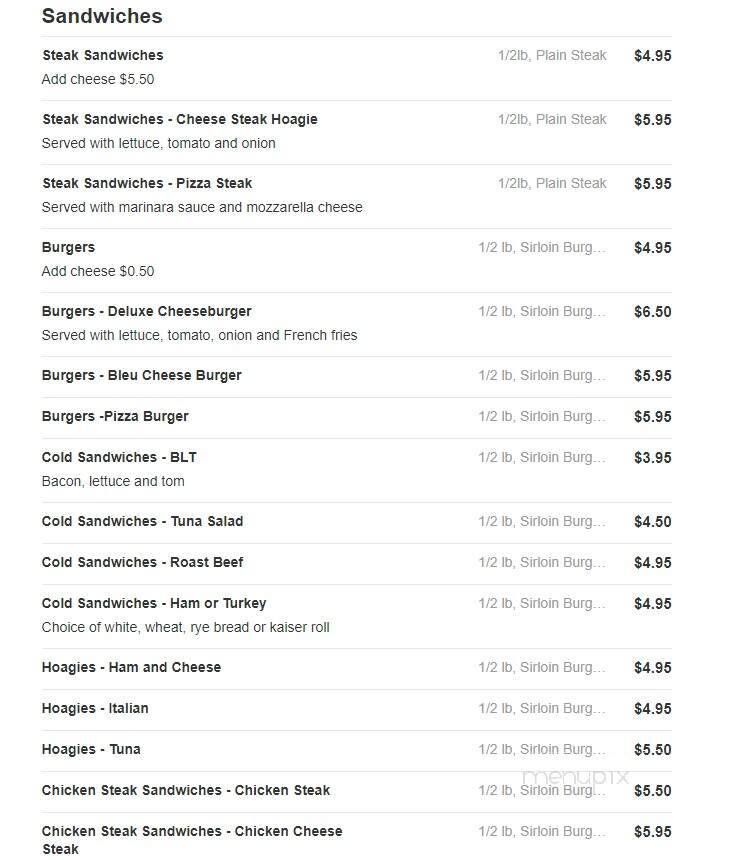Click the Sandwiches section heading
The height and width of the screenshot is (860, 755).
coord(102,16)
